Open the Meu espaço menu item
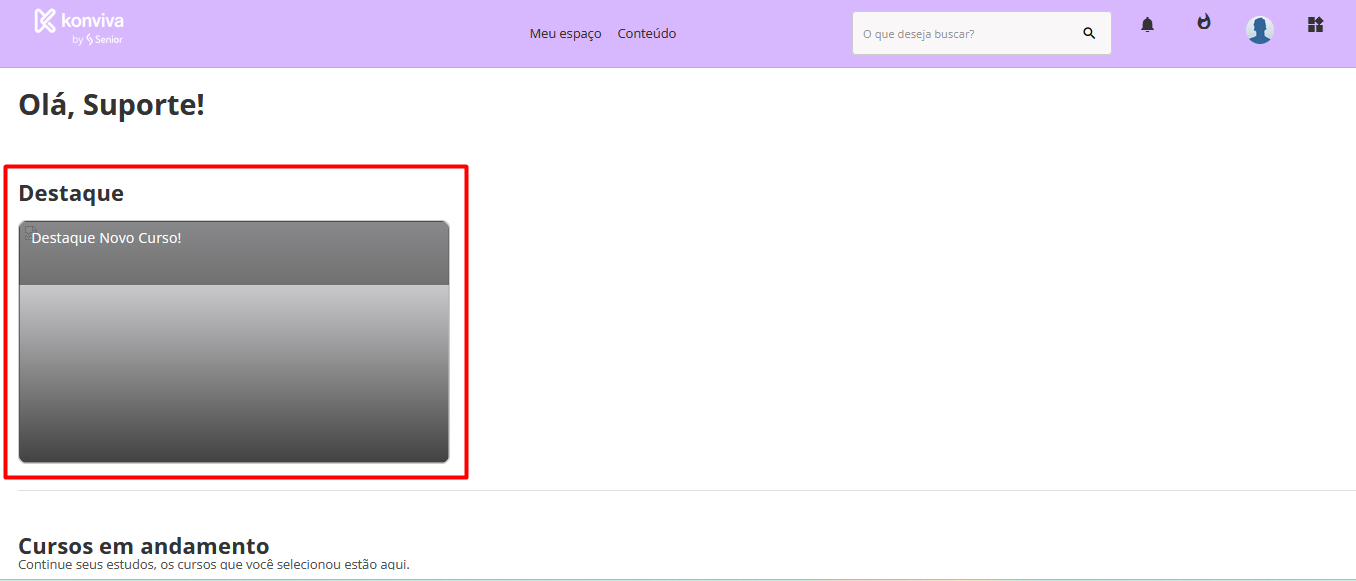1356x581 pixels. (566, 34)
